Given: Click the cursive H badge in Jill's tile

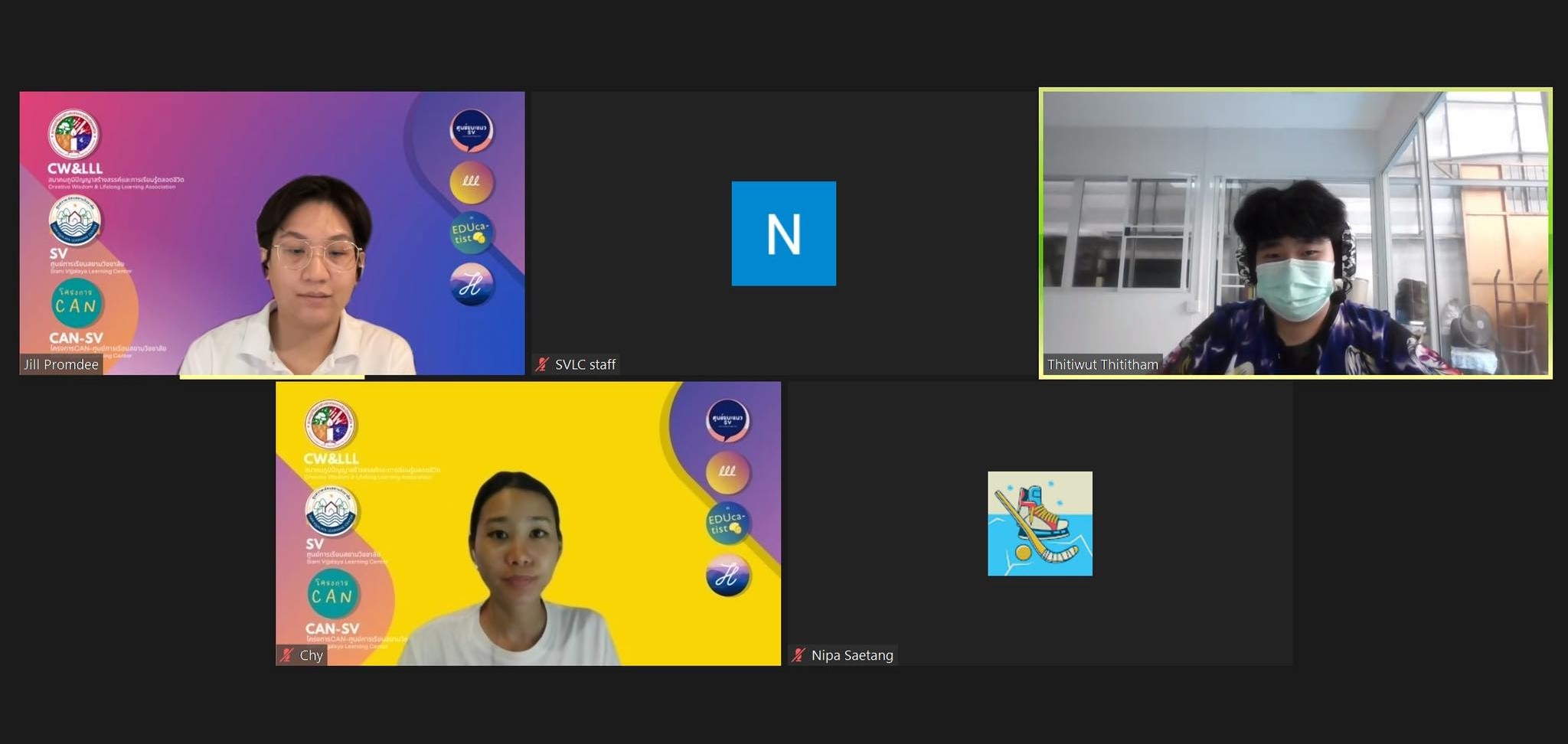Looking at the screenshot, I should [x=471, y=285].
